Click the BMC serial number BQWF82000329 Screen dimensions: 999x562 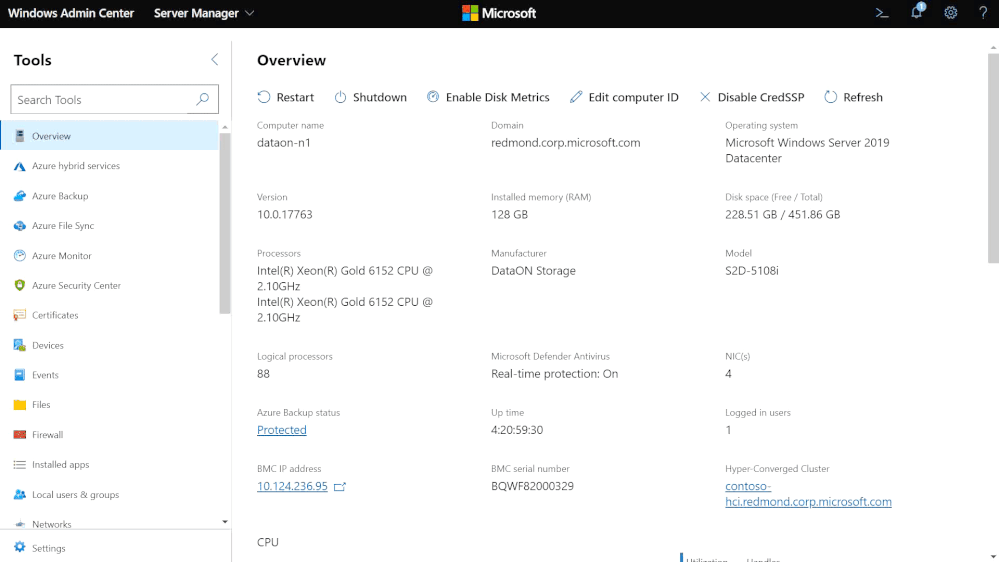pos(533,486)
